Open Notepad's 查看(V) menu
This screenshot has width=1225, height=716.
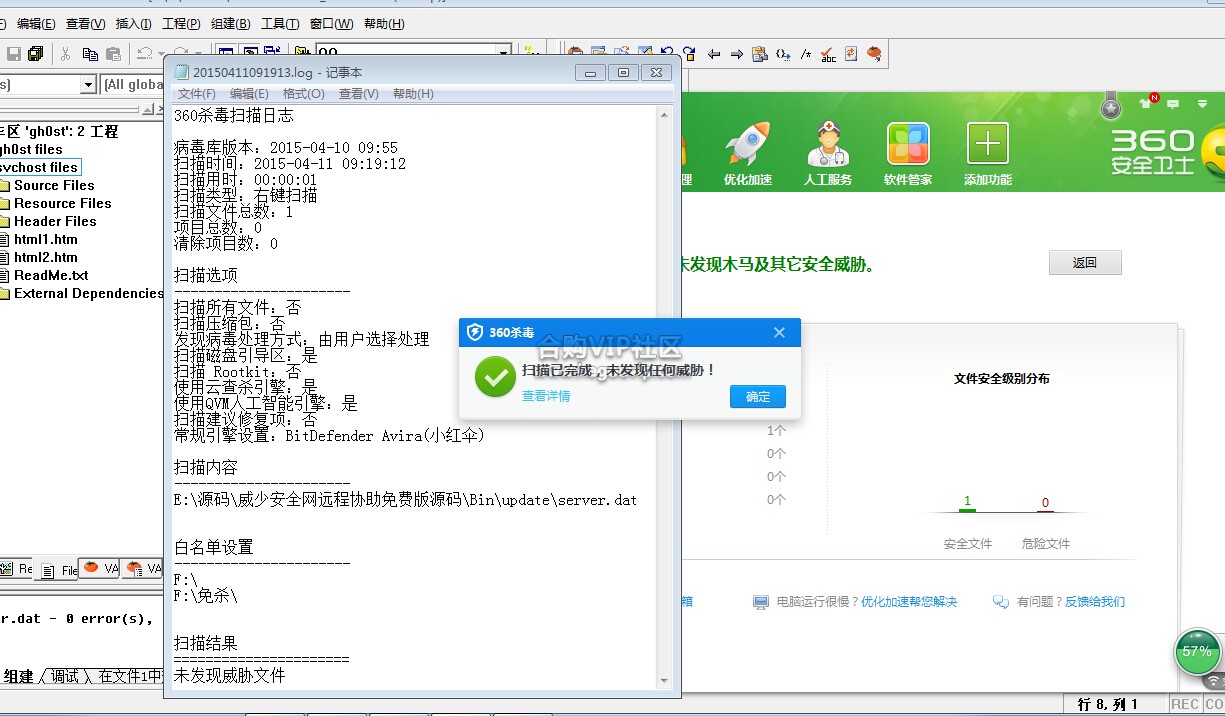359,94
